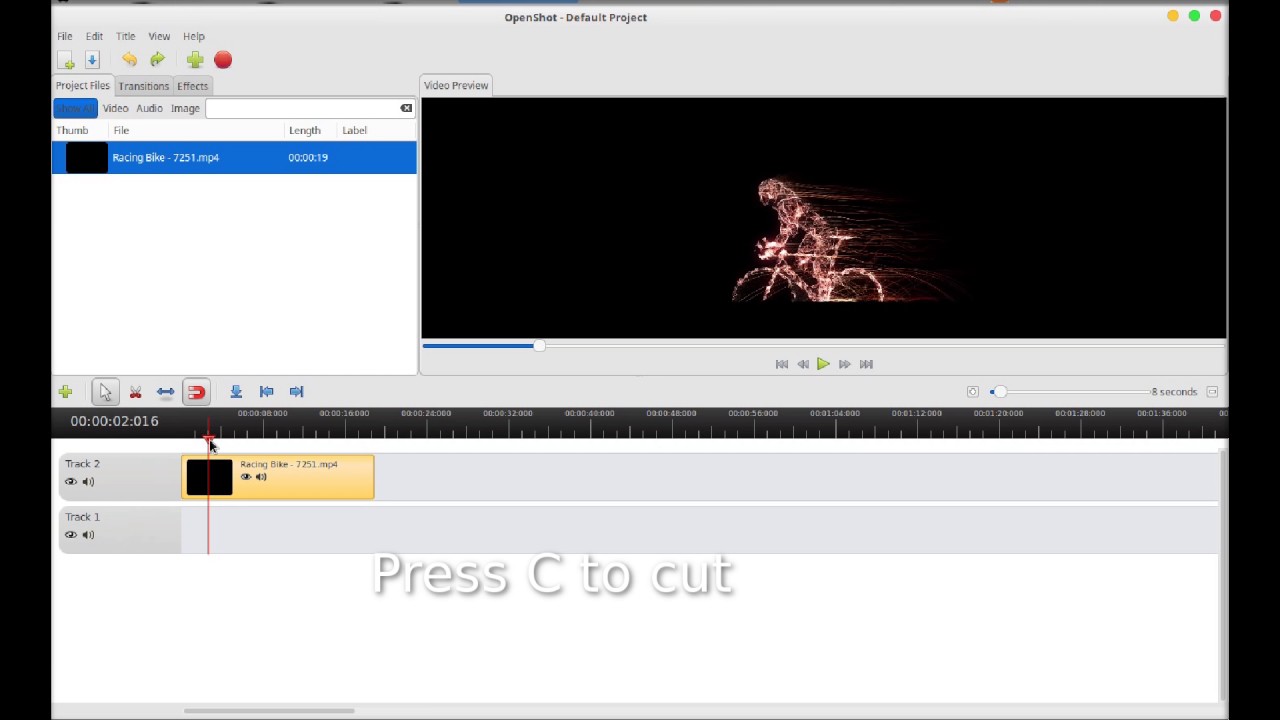This screenshot has height=720, width=1280.
Task: Click the Track 1 label
Action: pyautogui.click(x=82, y=517)
